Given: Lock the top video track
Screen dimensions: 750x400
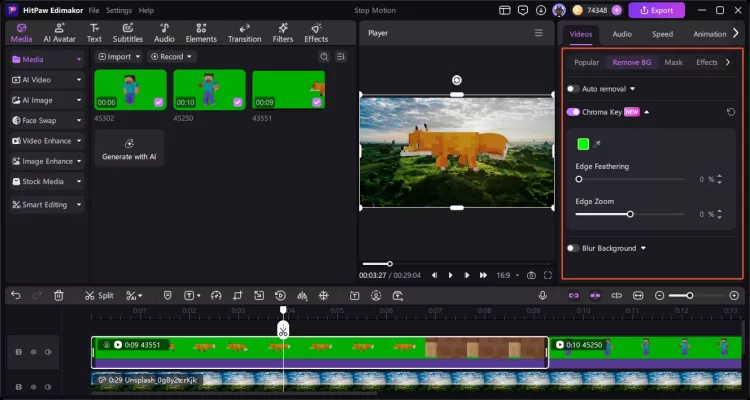Looking at the screenshot, I should tap(19, 352).
